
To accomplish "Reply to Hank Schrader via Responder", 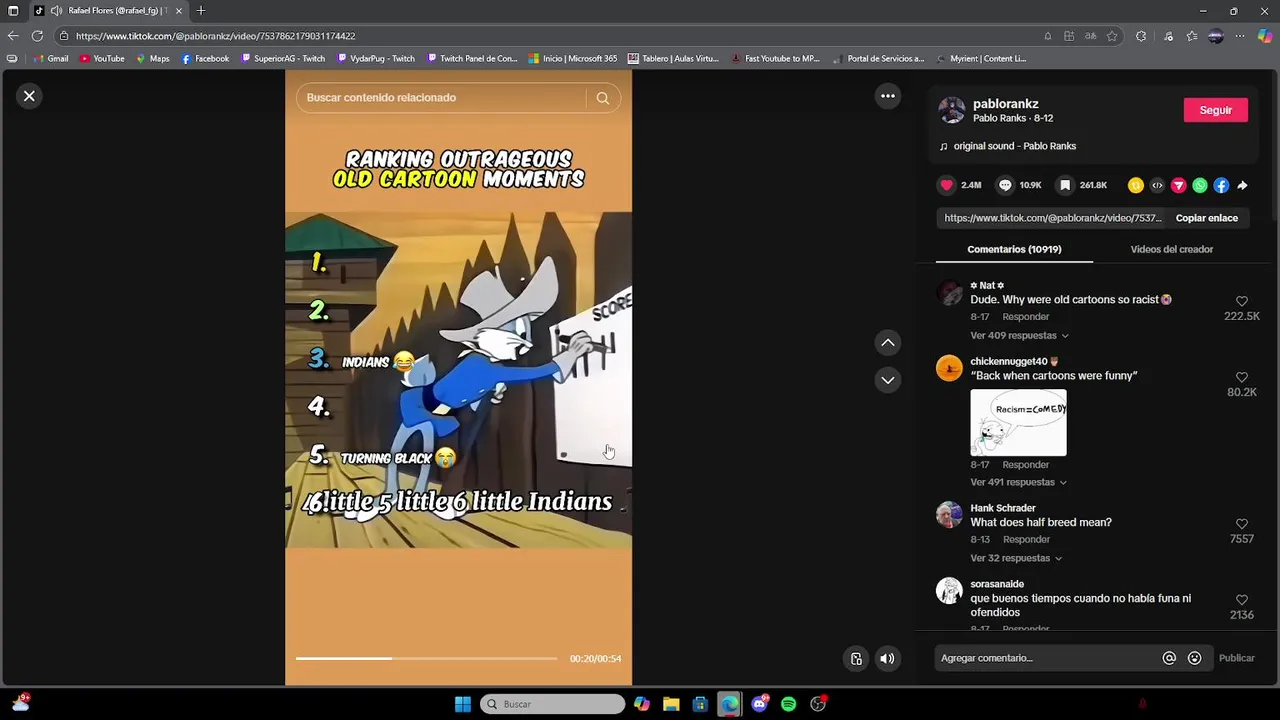I will (x=1025, y=540).
